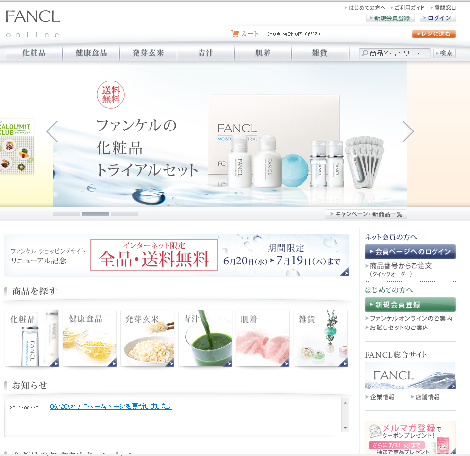Screen dimensions: 470x456
Task: Select the third carousel indicator bar
Action: click(124, 214)
